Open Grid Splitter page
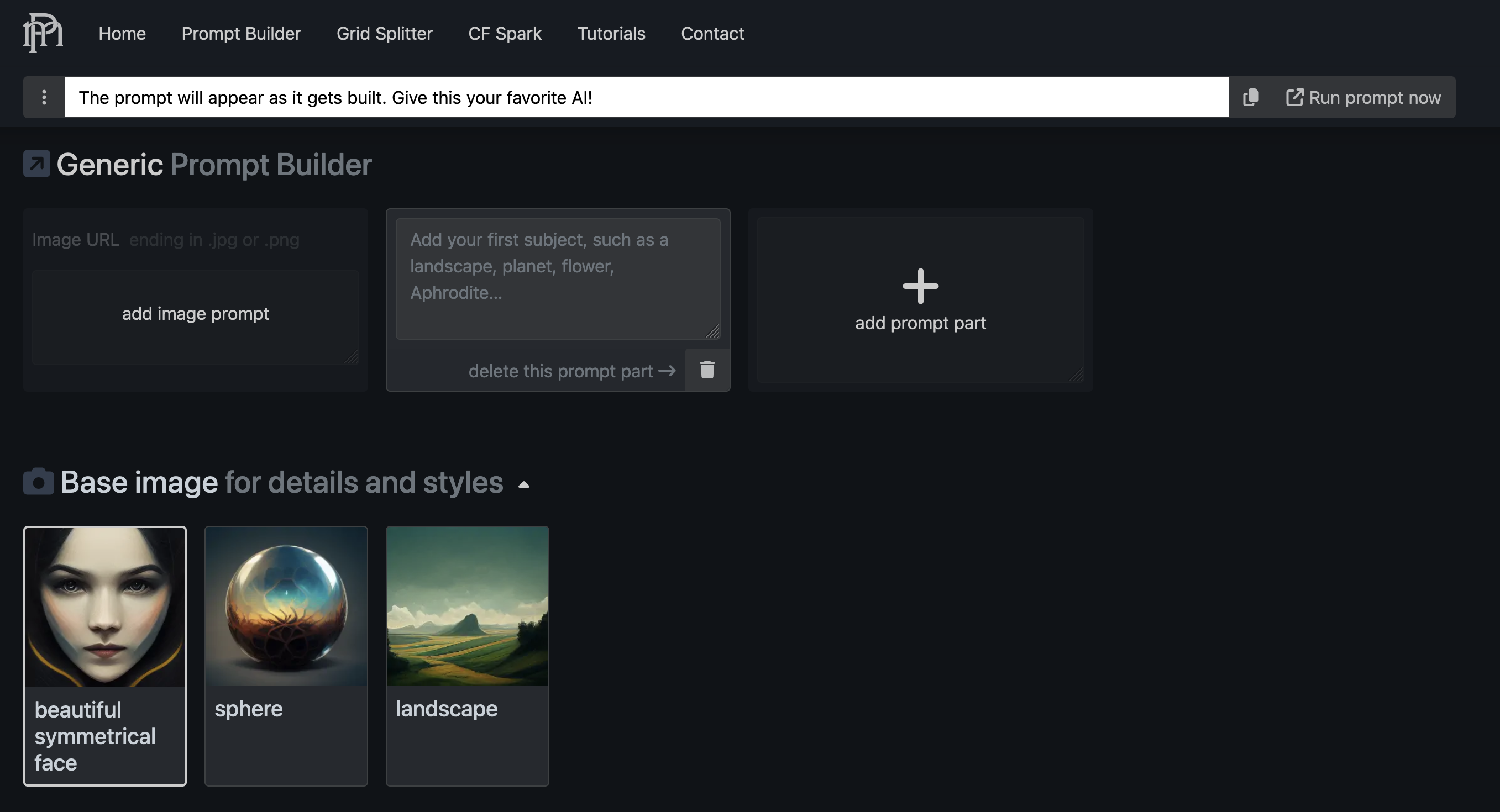The height and width of the screenshot is (812, 1500). 384,33
